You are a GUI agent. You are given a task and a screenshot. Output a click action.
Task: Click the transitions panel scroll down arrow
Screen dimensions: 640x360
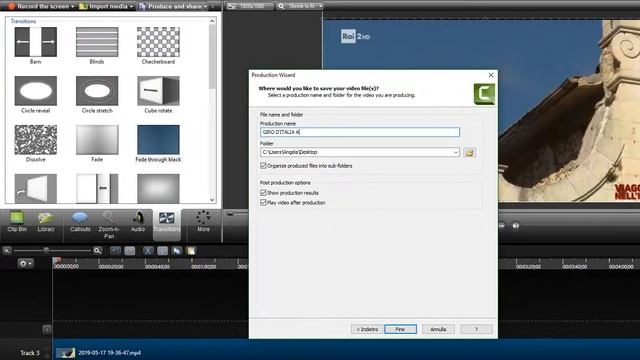[212, 200]
